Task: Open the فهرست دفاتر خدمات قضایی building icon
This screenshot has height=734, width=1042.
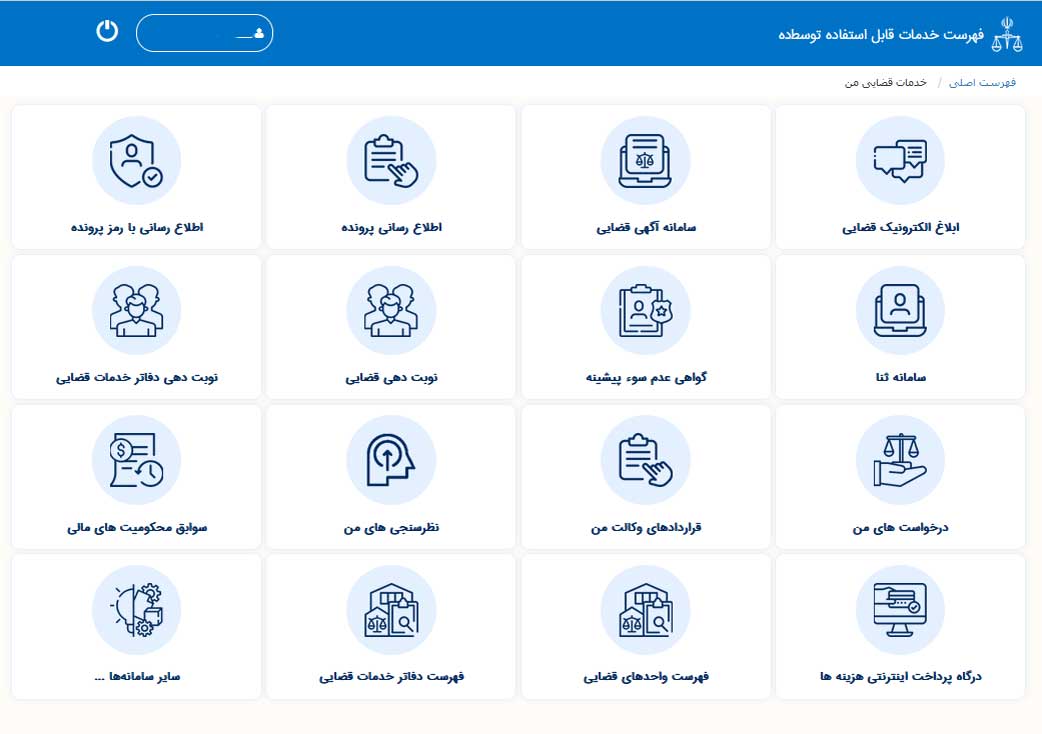Action: coord(391,610)
